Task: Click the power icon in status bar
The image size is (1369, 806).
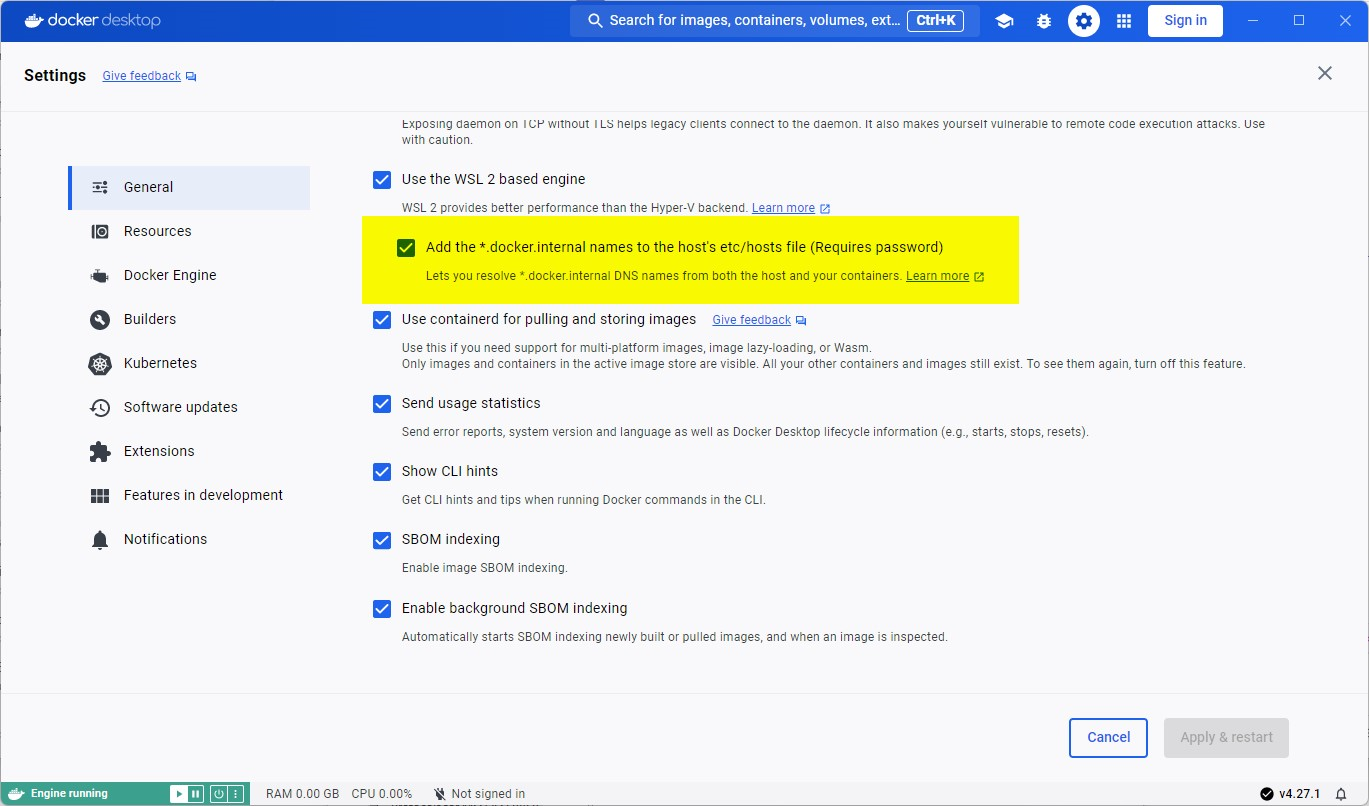Action: pos(218,794)
